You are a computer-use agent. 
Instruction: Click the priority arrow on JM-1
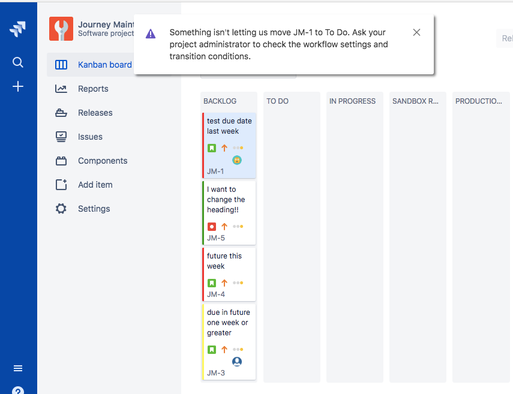click(x=224, y=148)
